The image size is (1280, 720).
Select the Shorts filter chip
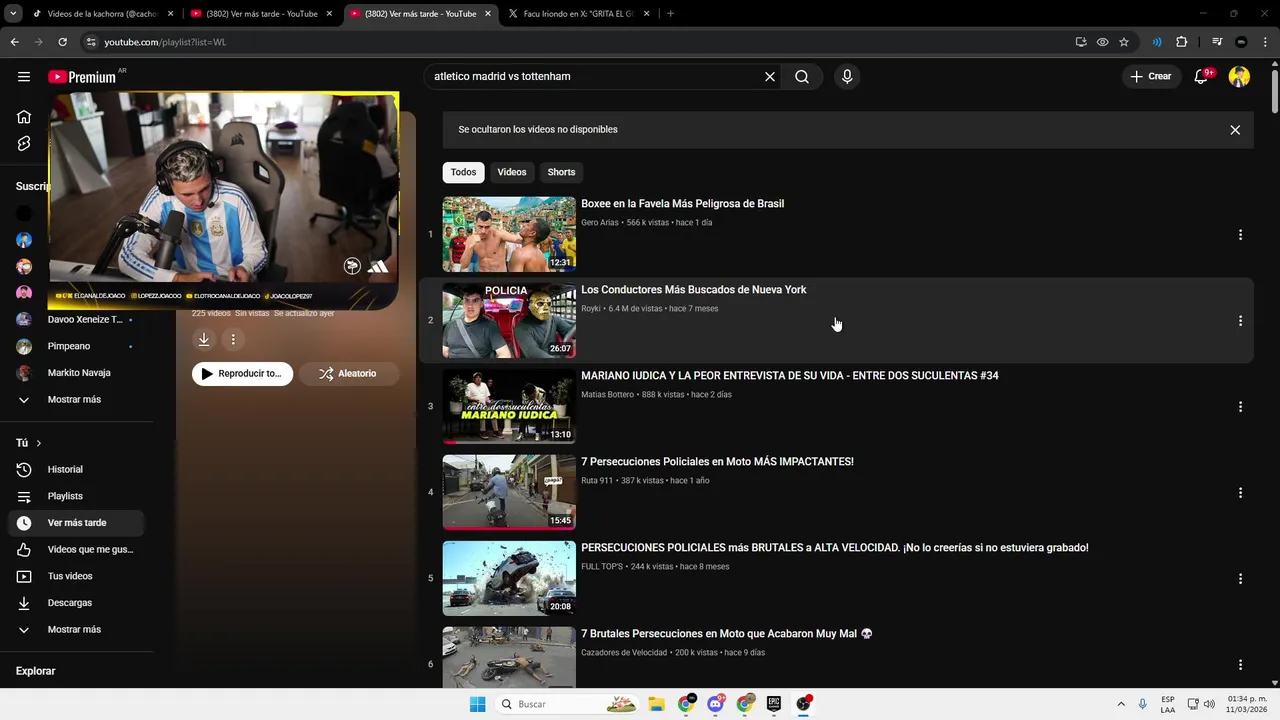pos(561,172)
